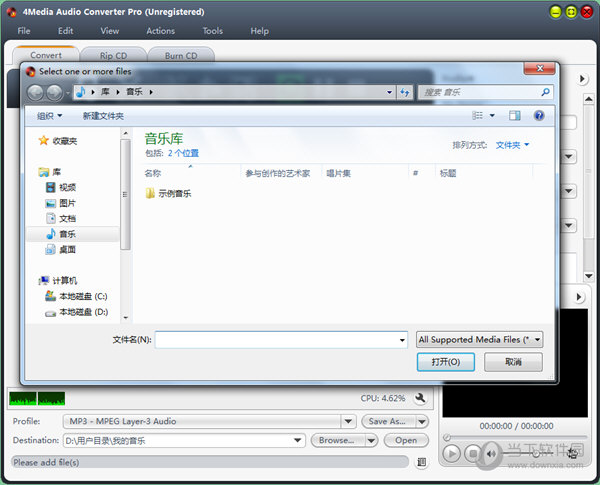Click the back navigation arrow in dialog

click(35, 92)
